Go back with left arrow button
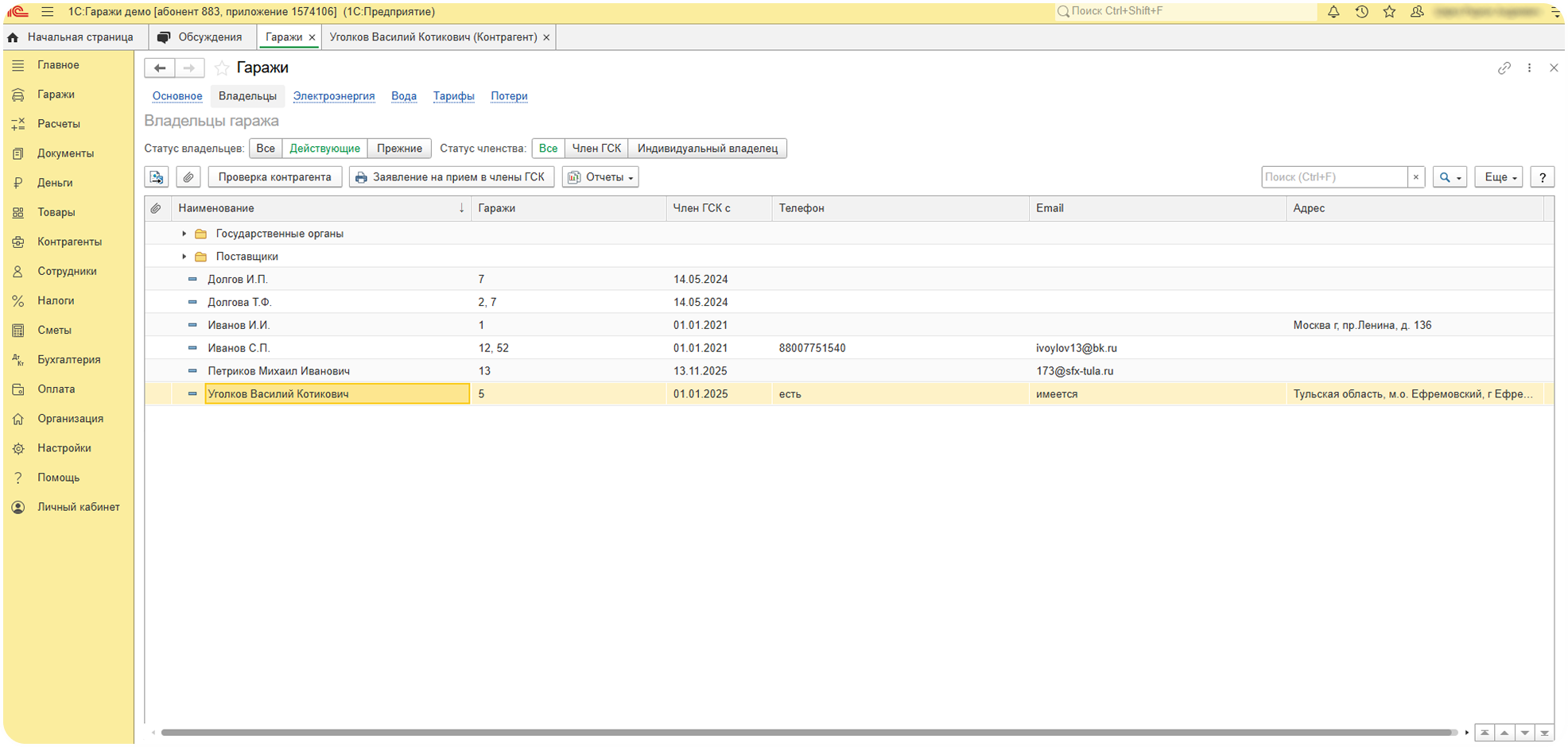Screen dimensions: 1568x747 160,68
